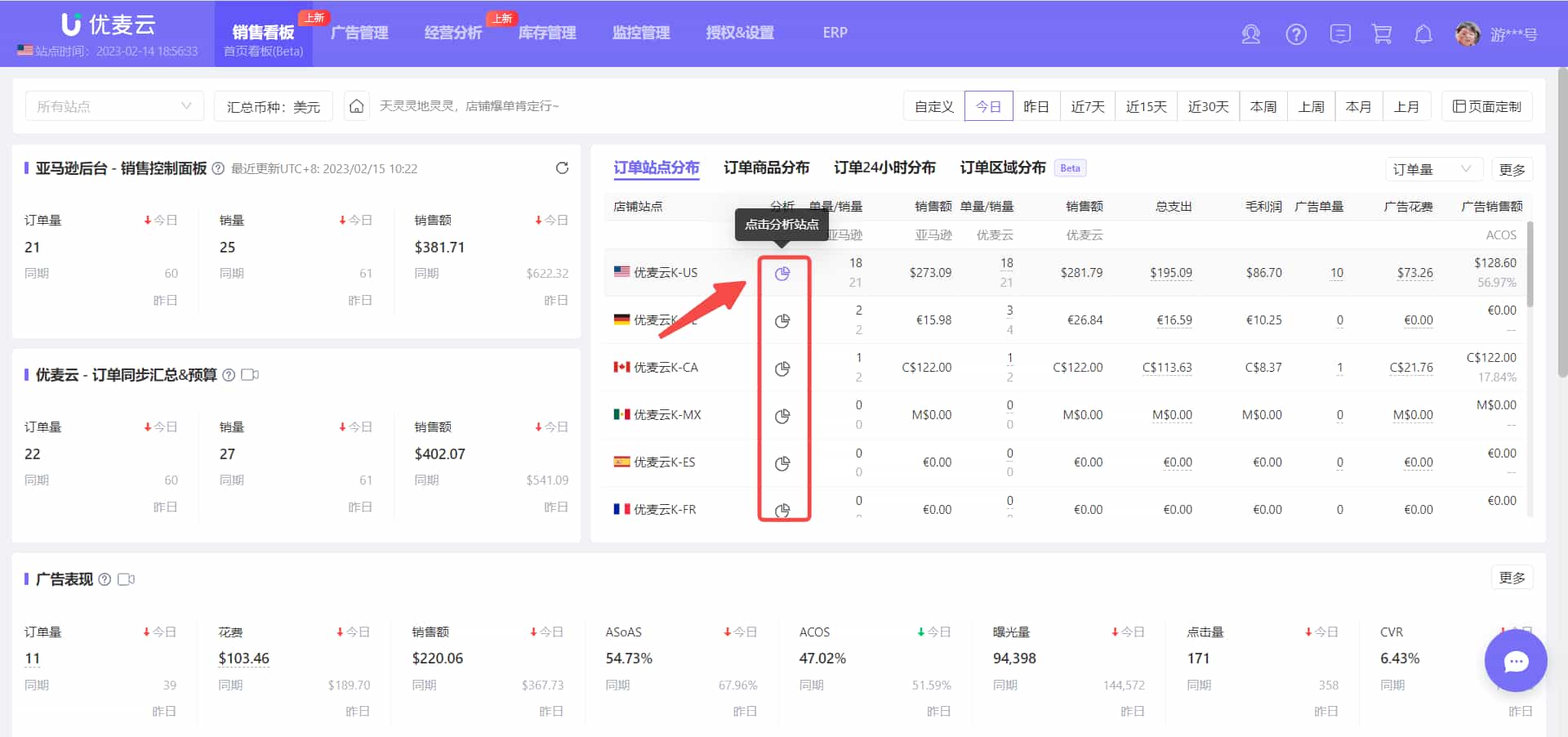Open the help question-mark icon in header
This screenshot has height=737, width=1568.
[x=1296, y=34]
